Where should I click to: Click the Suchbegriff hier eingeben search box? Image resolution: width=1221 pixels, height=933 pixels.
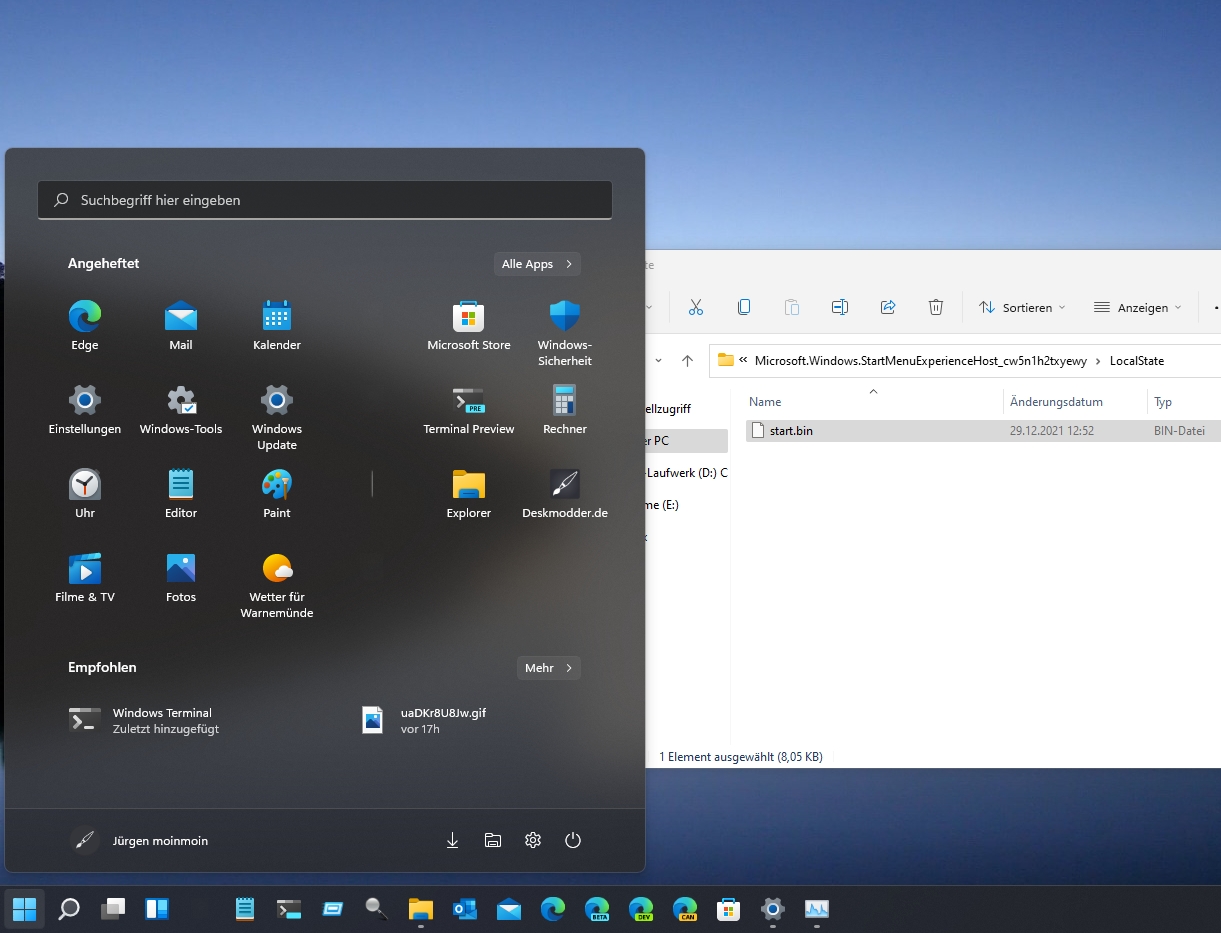point(325,200)
